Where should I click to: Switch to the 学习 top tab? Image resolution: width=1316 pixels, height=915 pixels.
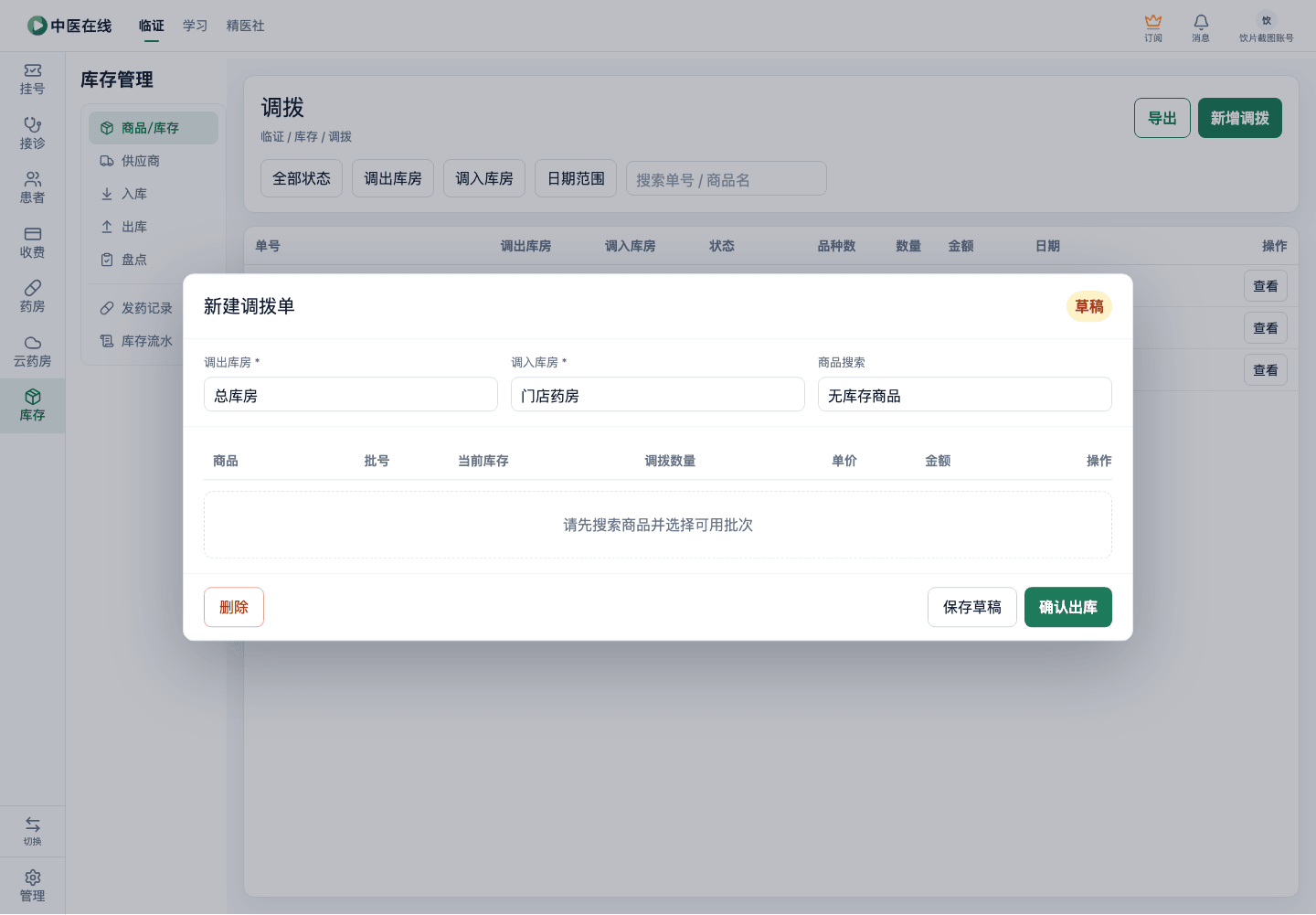pos(196,26)
